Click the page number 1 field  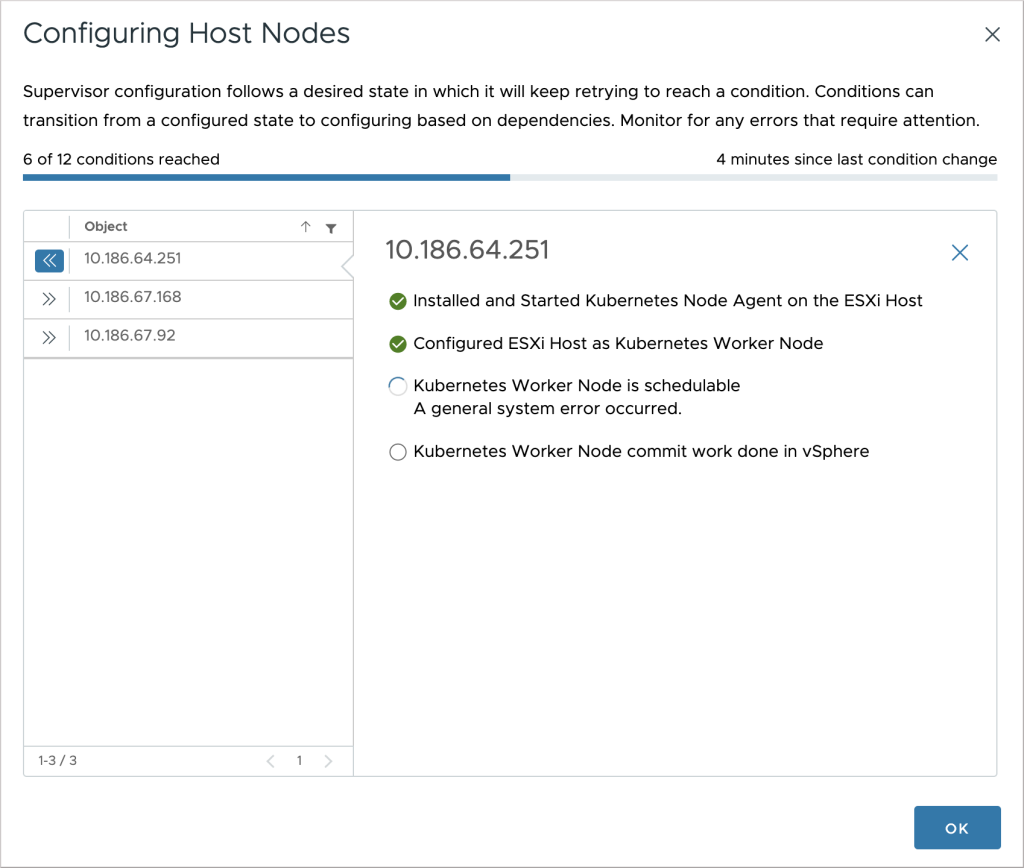pyautogui.click(x=299, y=761)
